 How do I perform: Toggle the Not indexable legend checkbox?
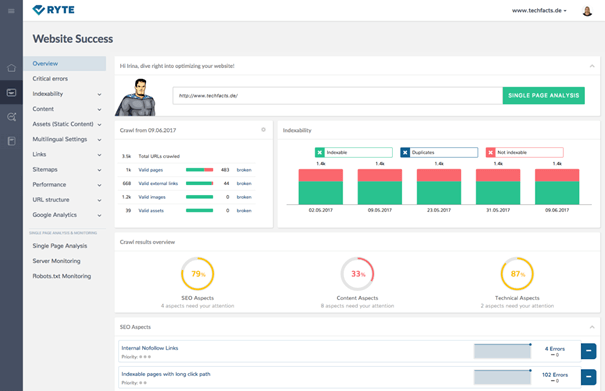(490, 152)
